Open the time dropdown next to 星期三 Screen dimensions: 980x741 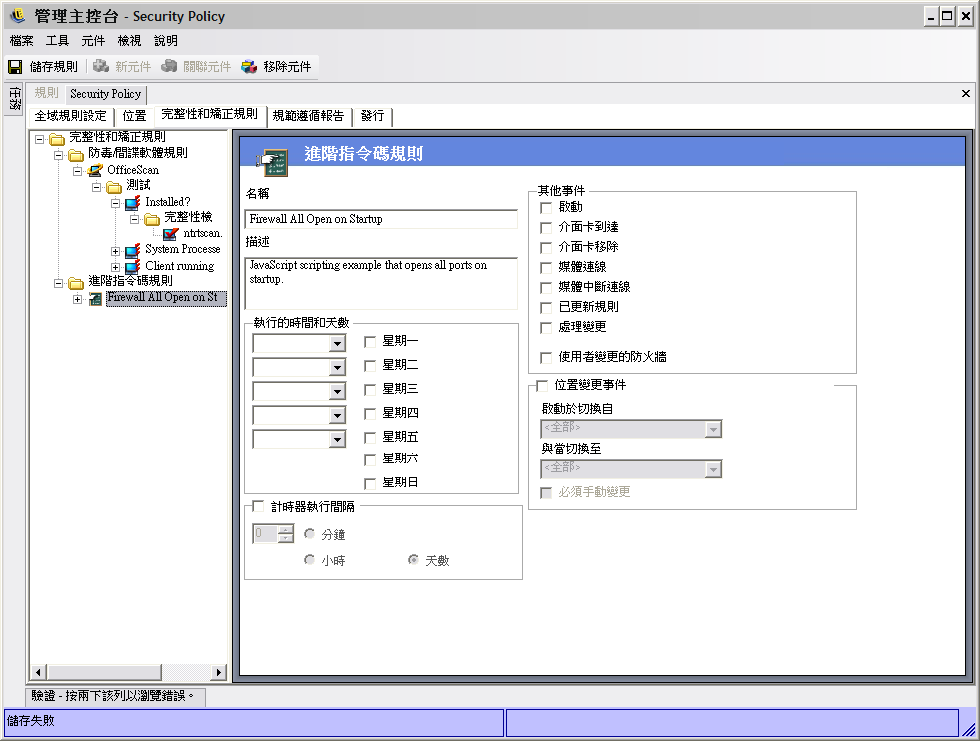coord(337,392)
